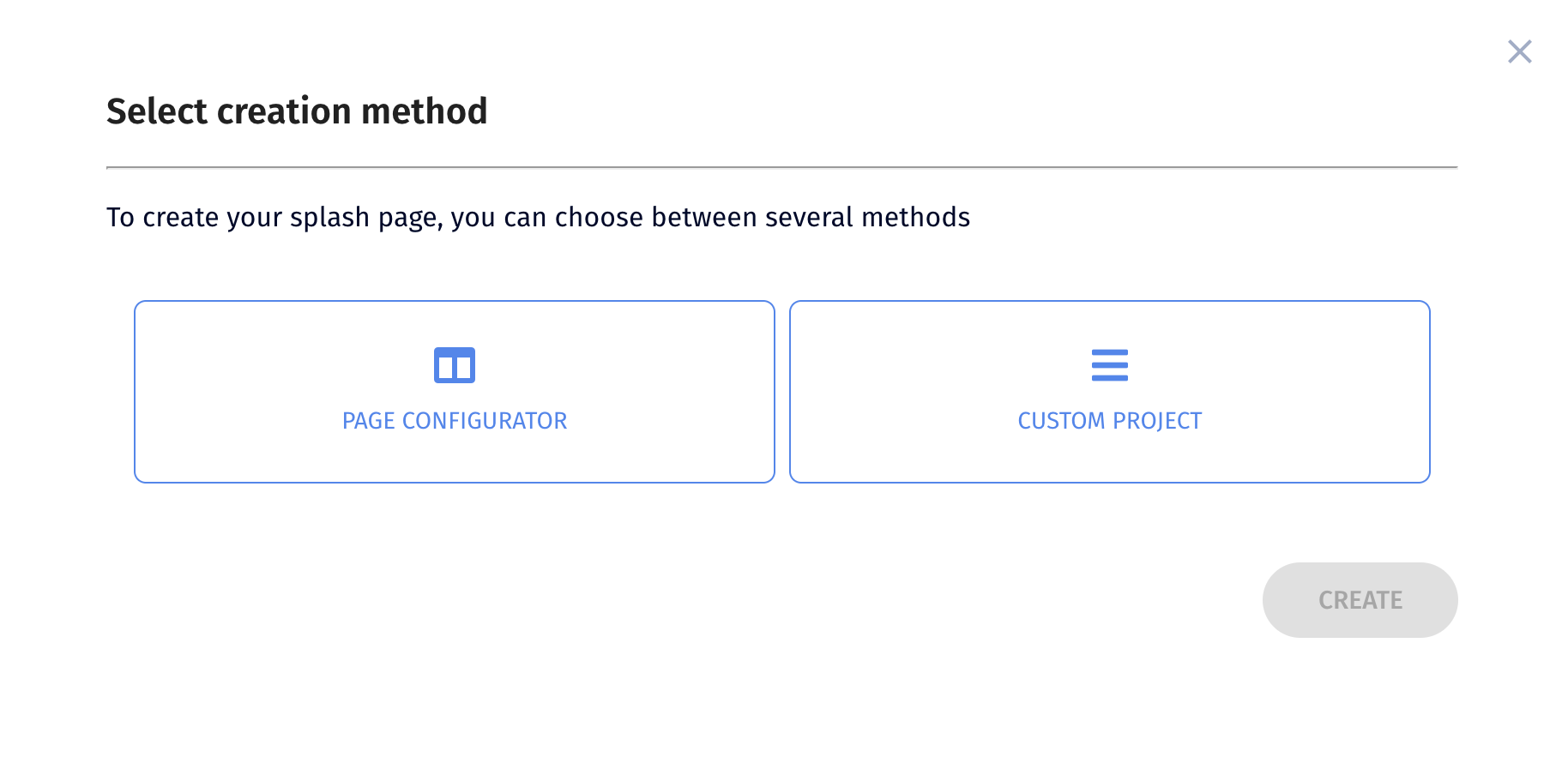
Task: Click the blue icon above CUSTOM PROJECT
Action: 1110,365
